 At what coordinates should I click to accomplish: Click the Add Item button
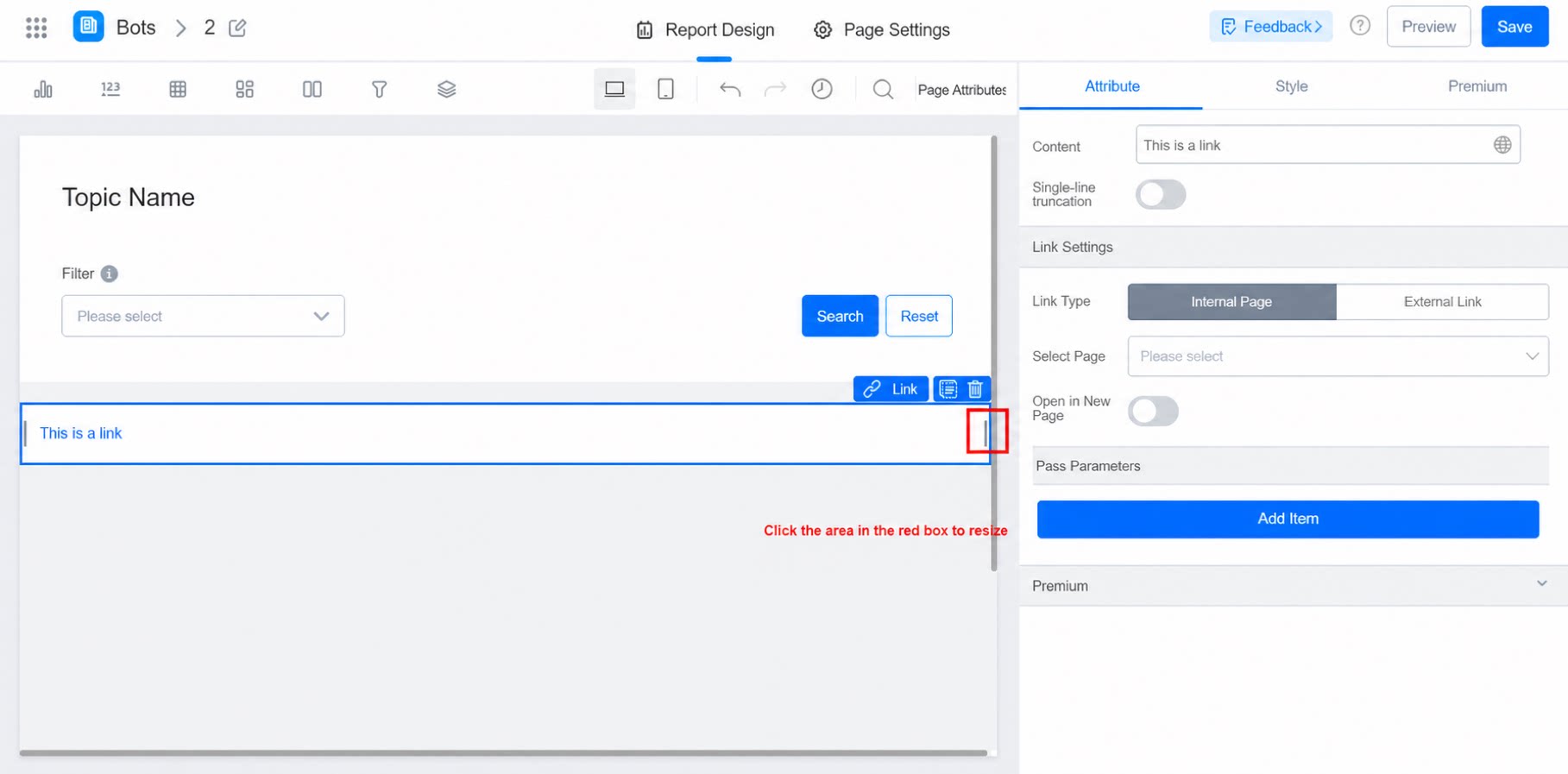pos(1288,519)
